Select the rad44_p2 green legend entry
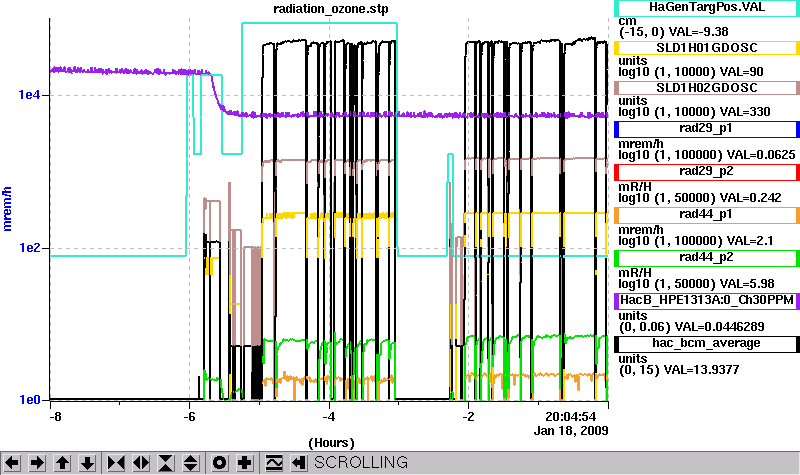Screen dimensions: 800x475 pyautogui.click(x=707, y=258)
